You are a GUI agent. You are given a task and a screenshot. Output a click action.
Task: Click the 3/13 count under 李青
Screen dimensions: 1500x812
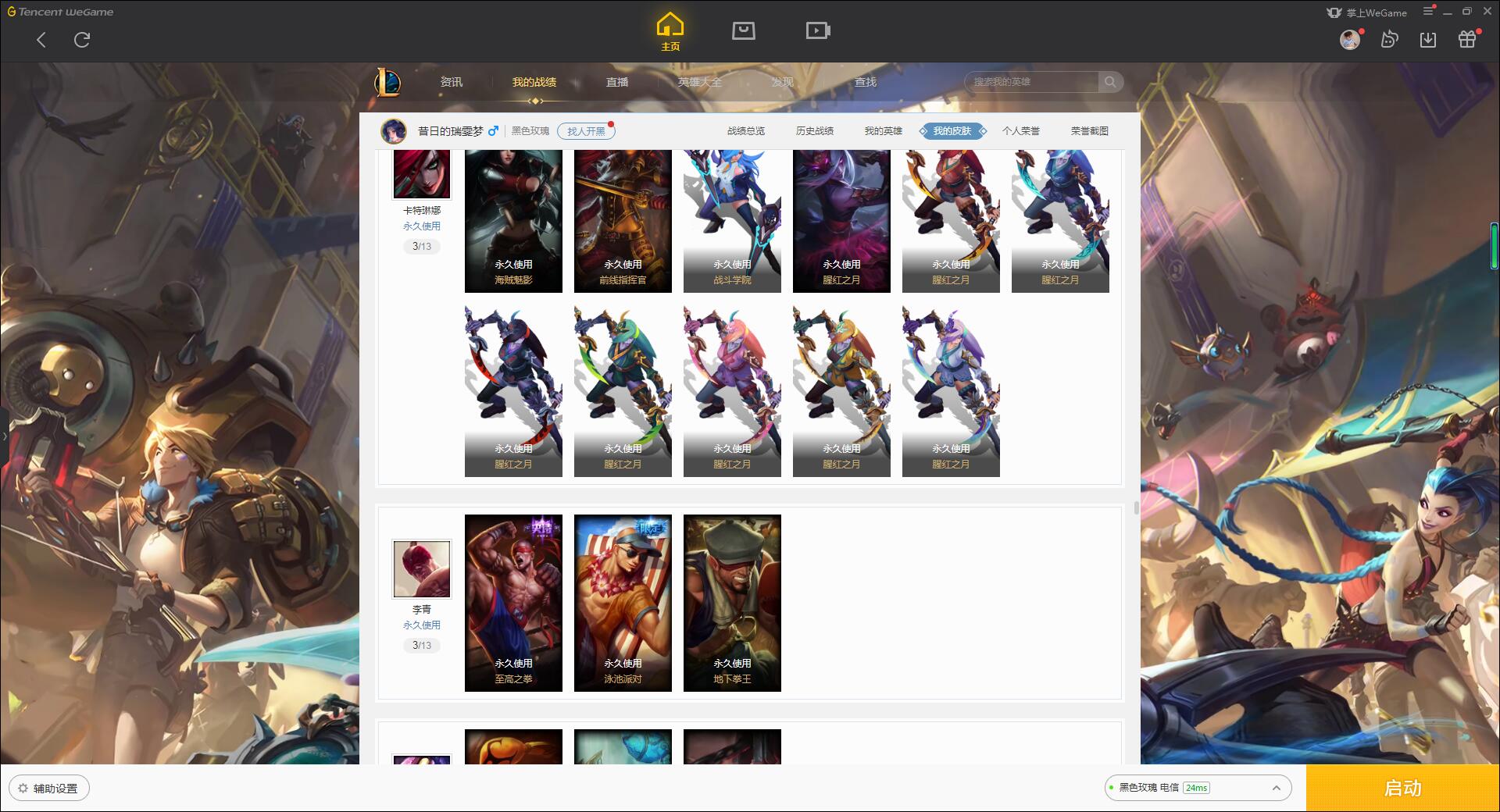pyautogui.click(x=422, y=646)
